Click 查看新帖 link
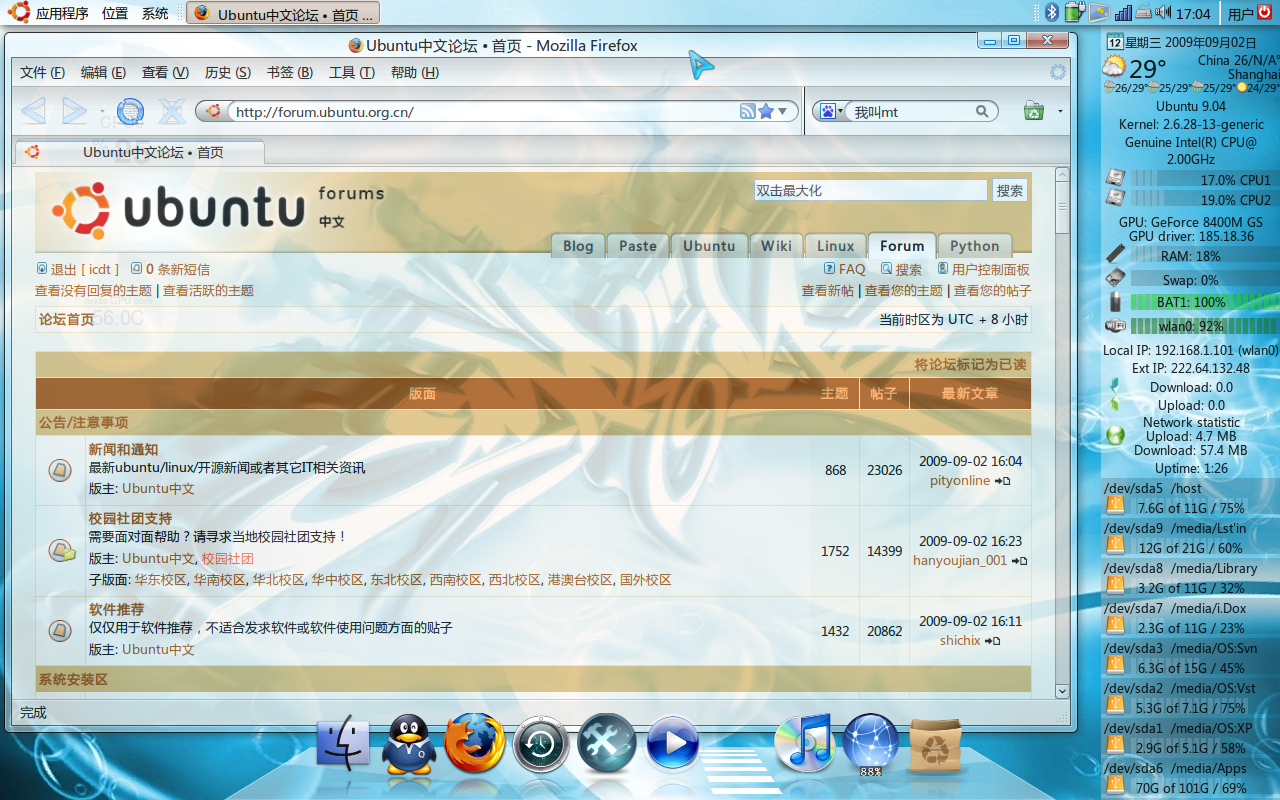The width and height of the screenshot is (1280, 800). click(828, 290)
